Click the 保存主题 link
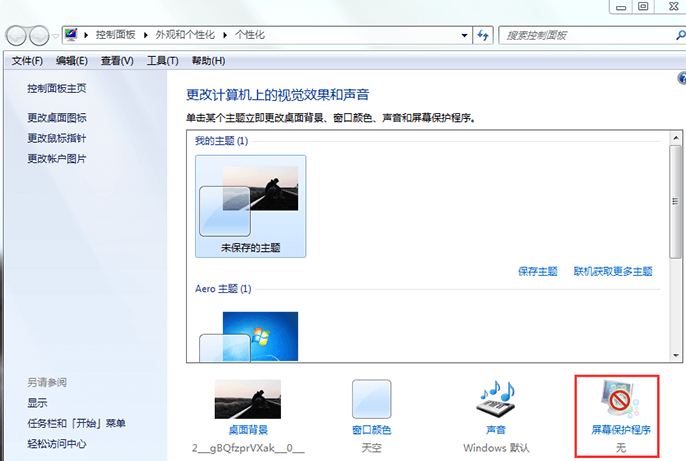 pos(539,271)
